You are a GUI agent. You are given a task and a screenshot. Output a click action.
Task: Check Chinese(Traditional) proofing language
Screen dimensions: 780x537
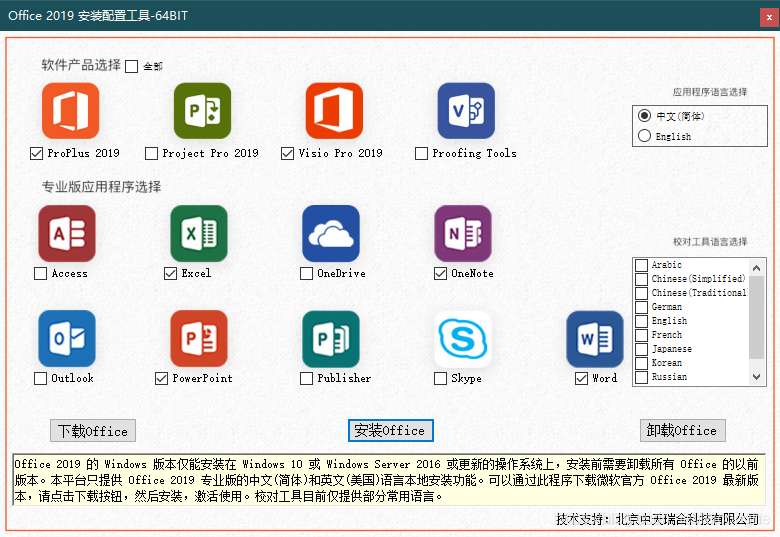tap(642, 293)
